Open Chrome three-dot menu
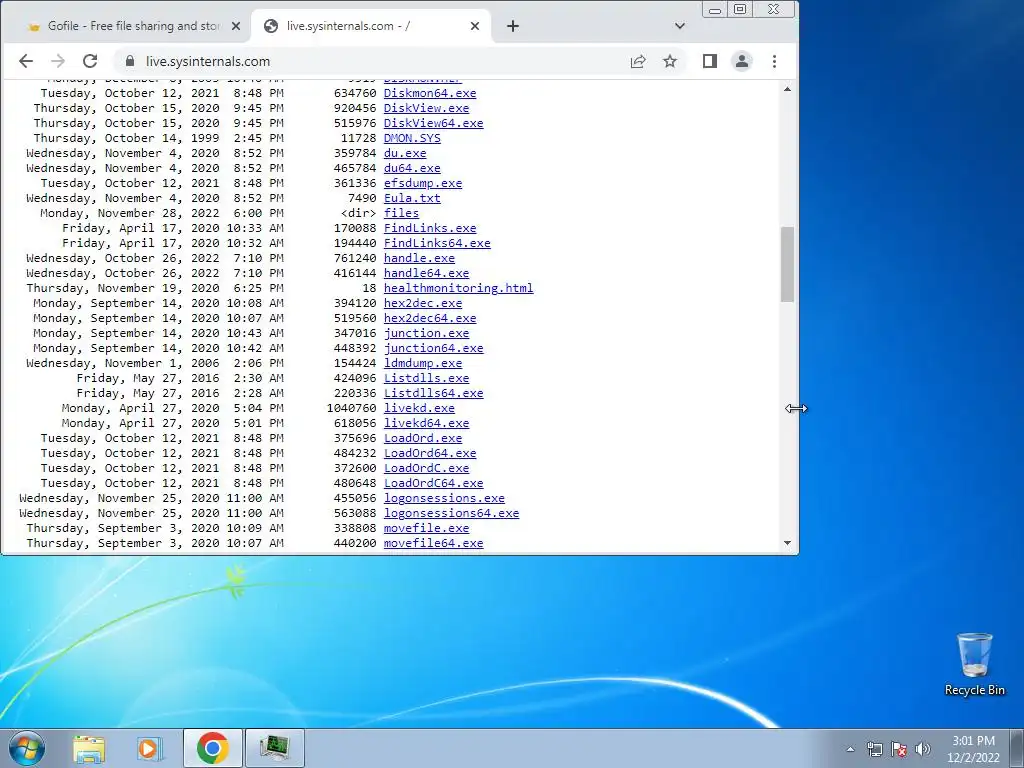 (x=775, y=61)
